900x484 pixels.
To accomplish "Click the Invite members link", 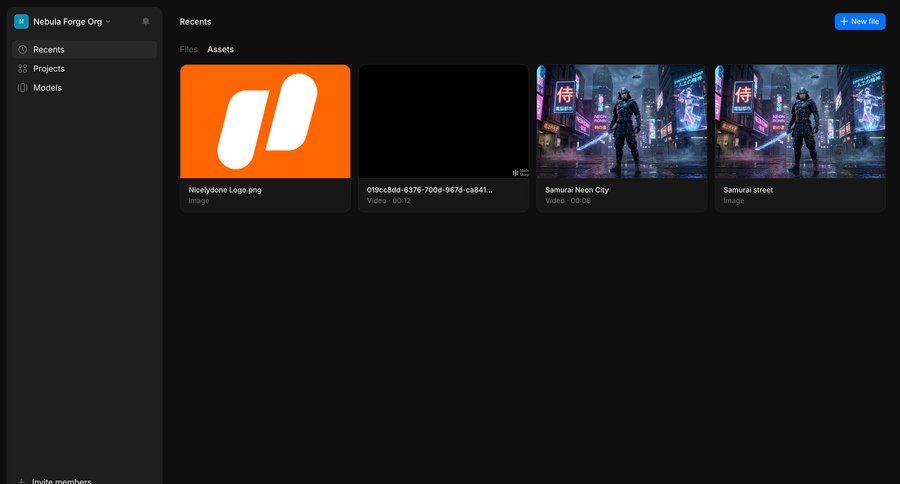I will click(x=62, y=481).
